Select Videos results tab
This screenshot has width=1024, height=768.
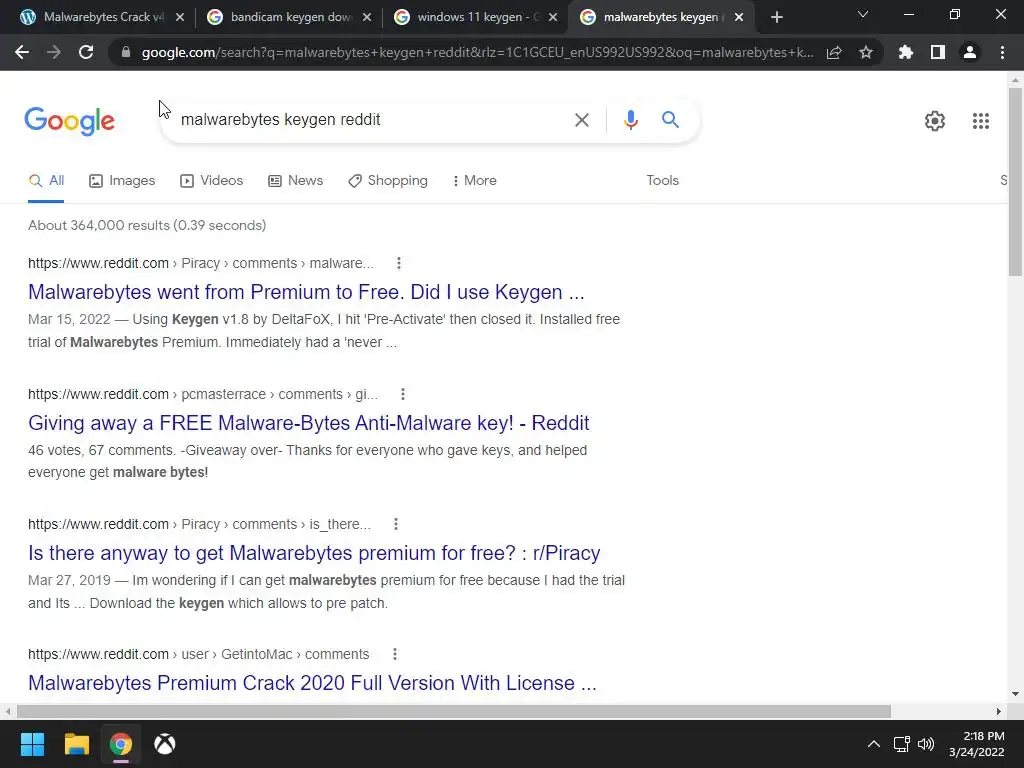point(212,181)
